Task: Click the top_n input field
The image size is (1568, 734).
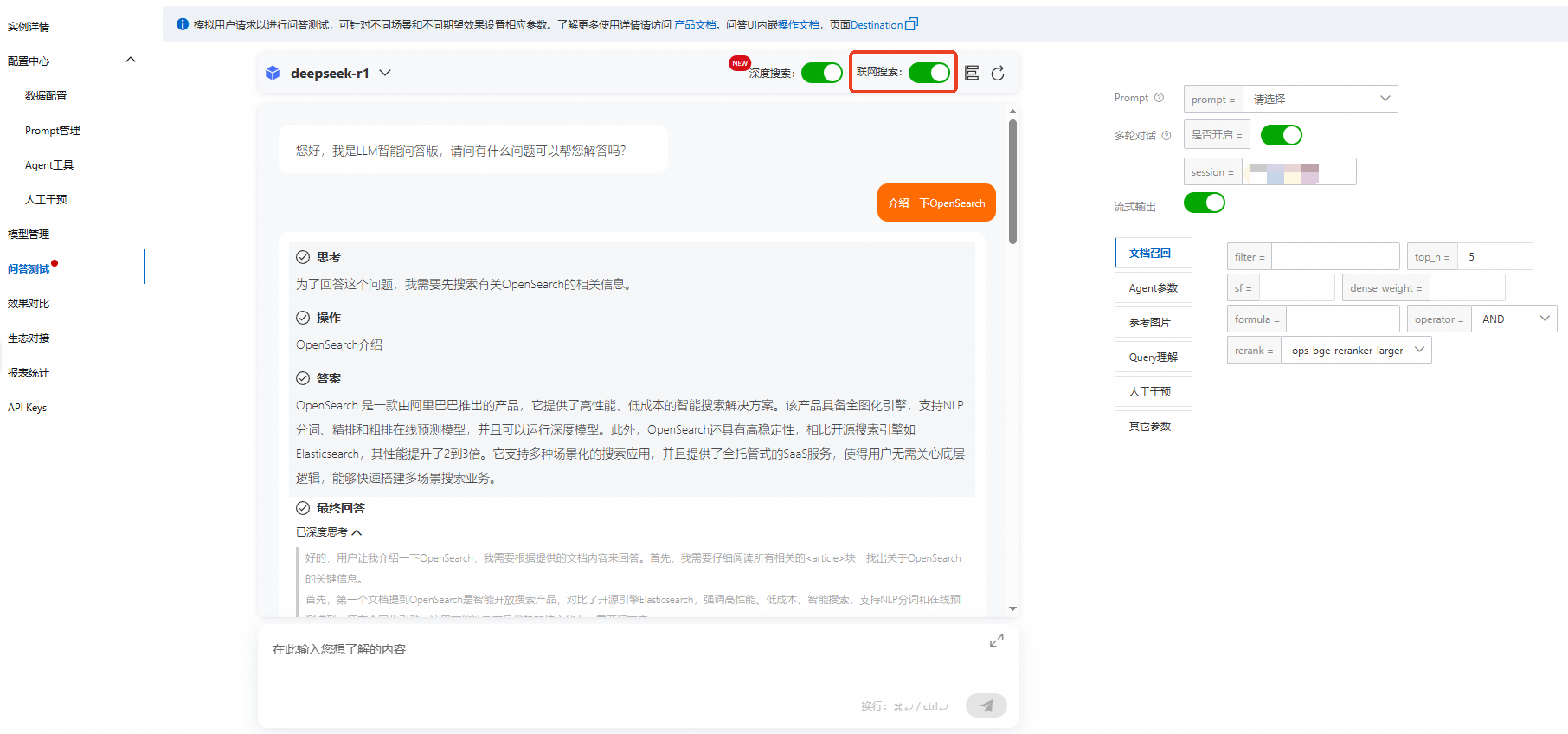Action: [1495, 257]
